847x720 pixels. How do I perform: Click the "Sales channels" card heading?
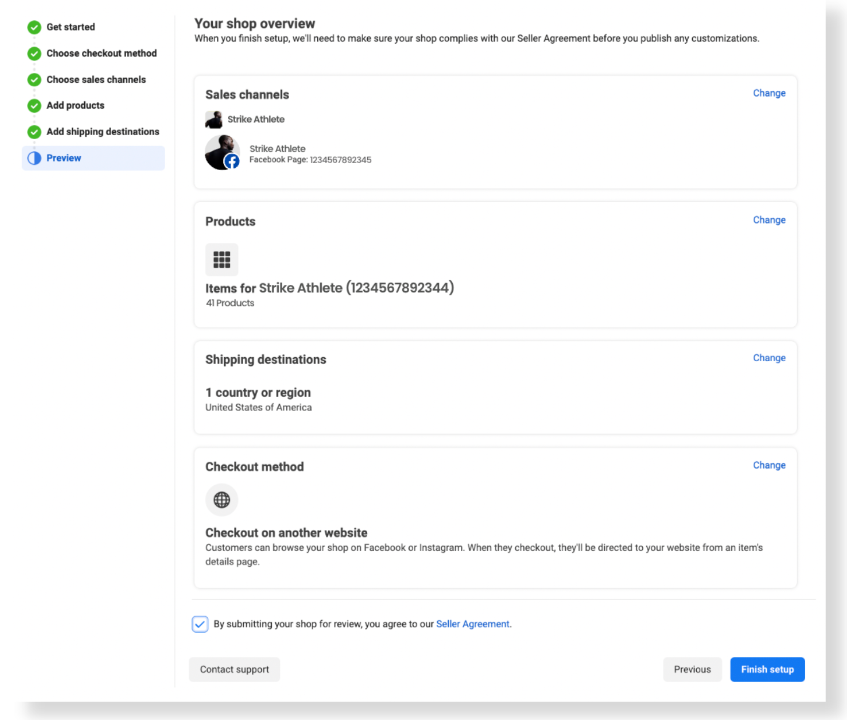pos(247,95)
